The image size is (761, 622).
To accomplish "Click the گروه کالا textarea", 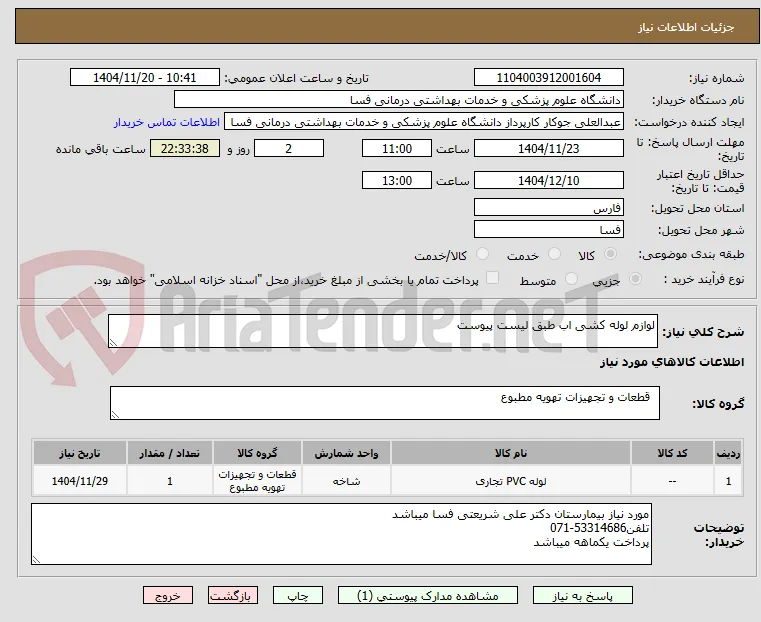I will pyautogui.click(x=385, y=403).
